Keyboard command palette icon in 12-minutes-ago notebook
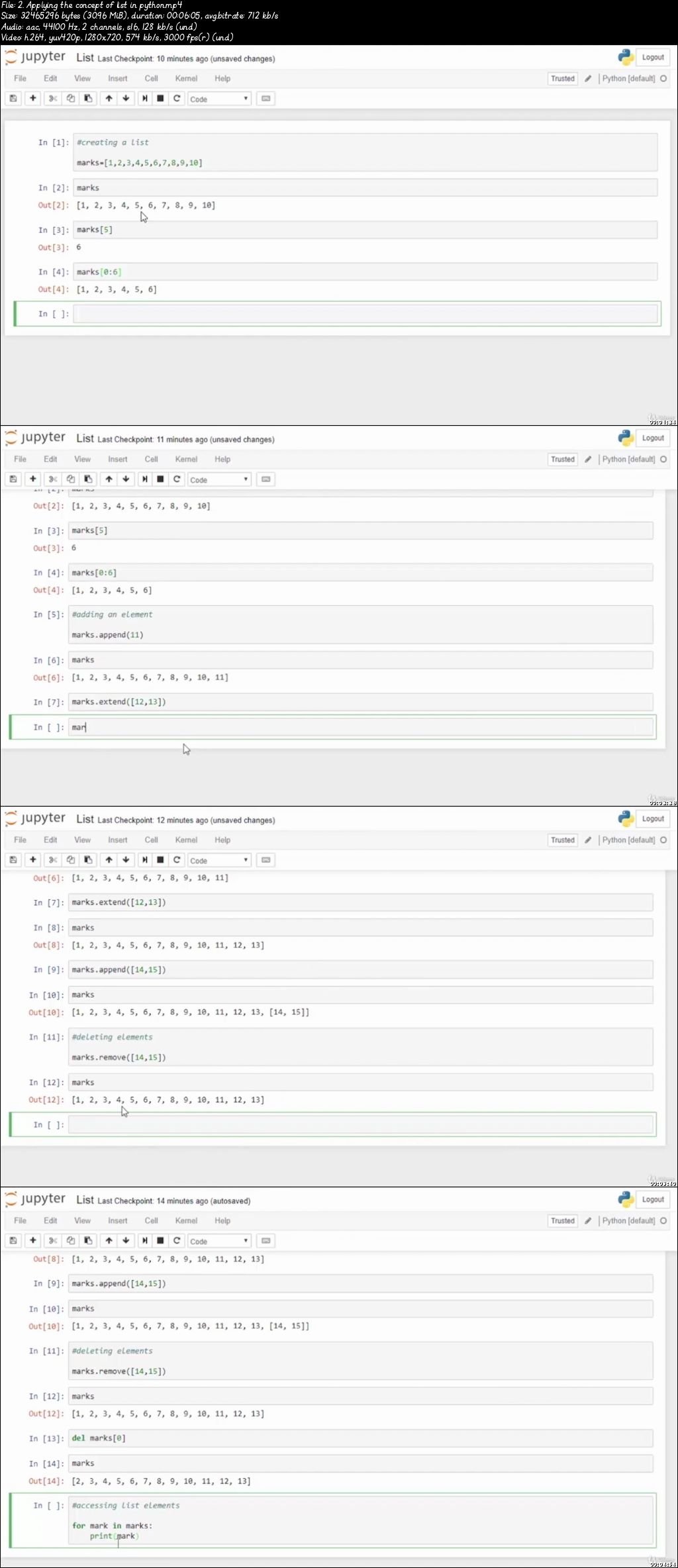 click(266, 860)
